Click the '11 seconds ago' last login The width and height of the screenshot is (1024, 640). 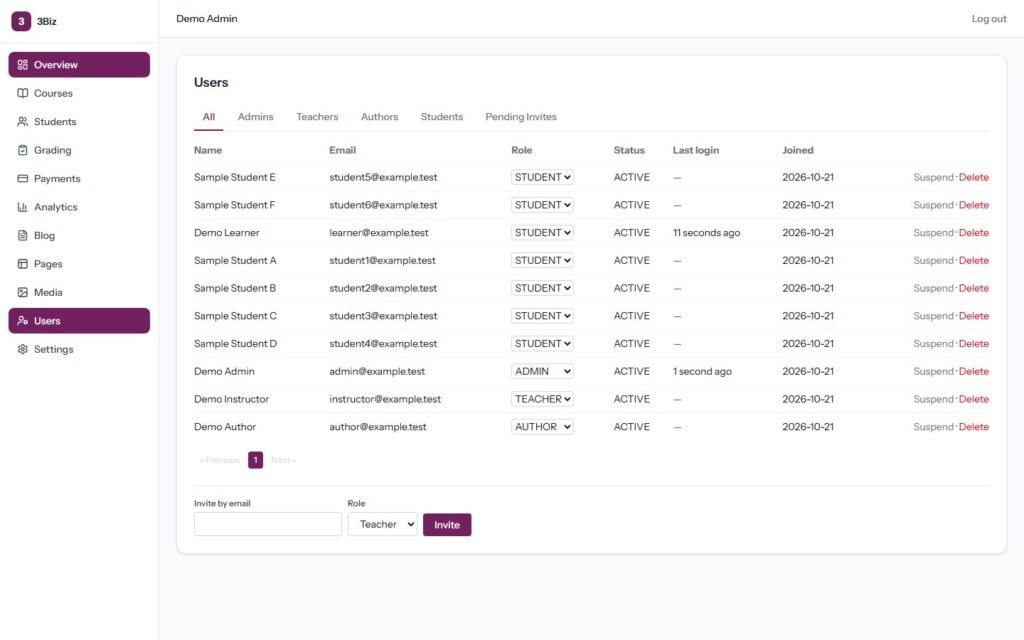[x=707, y=232]
